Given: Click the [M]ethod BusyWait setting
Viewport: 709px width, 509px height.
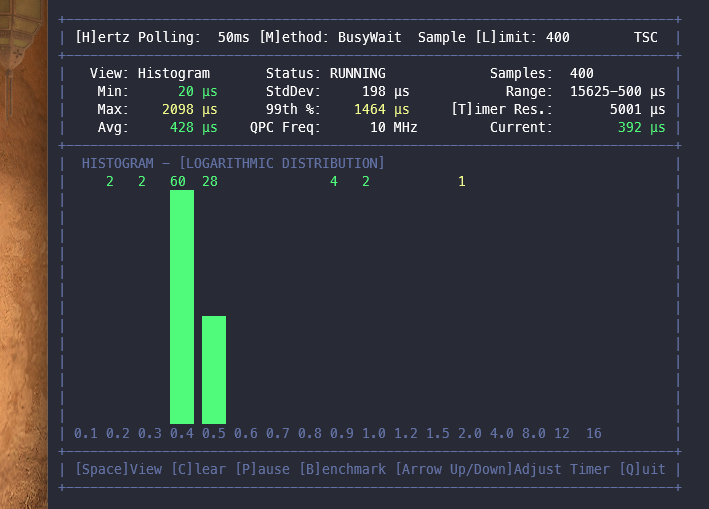Looking at the screenshot, I should pyautogui.click(x=330, y=38).
